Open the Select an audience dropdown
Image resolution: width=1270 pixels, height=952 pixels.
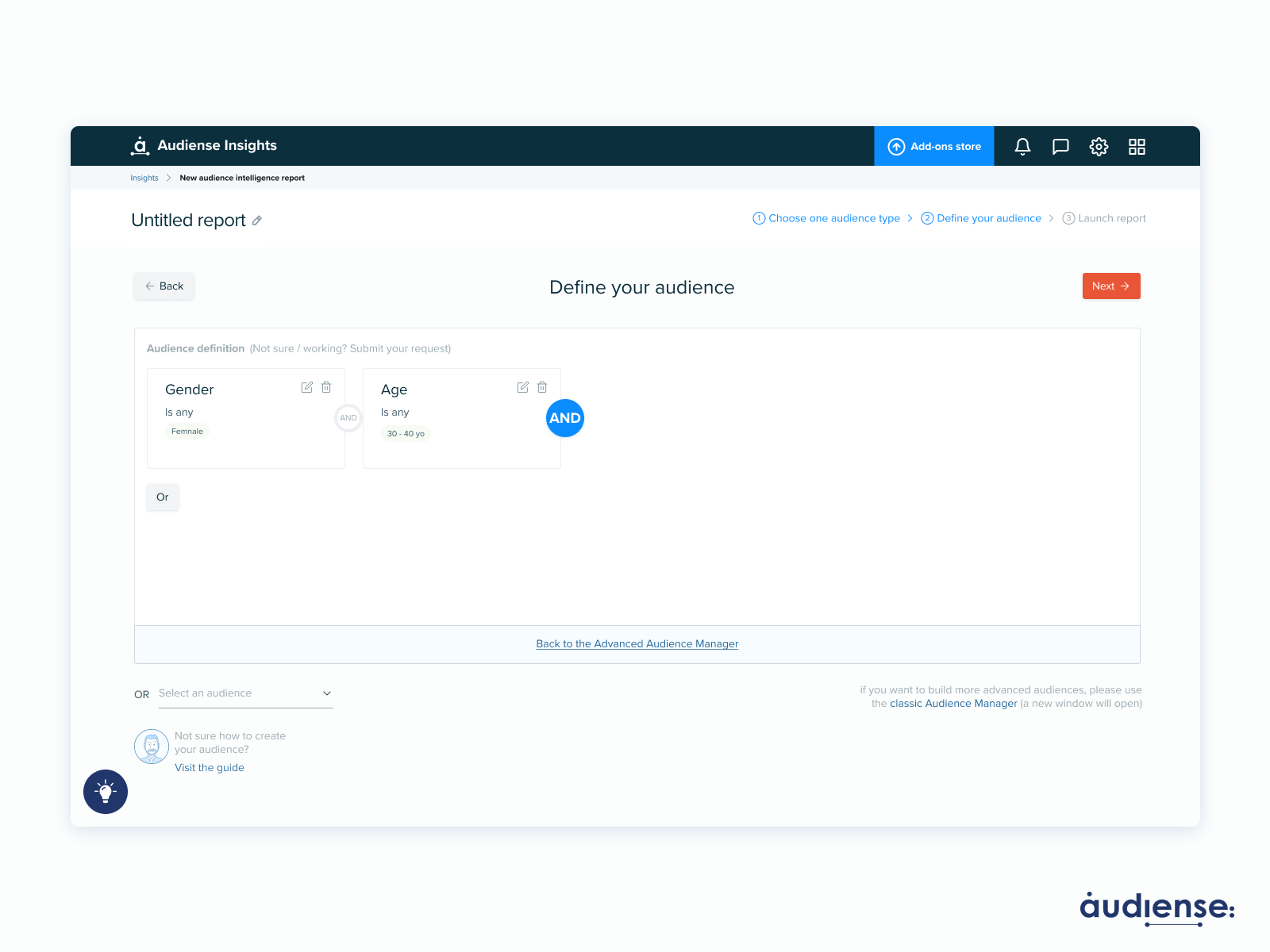(x=246, y=693)
